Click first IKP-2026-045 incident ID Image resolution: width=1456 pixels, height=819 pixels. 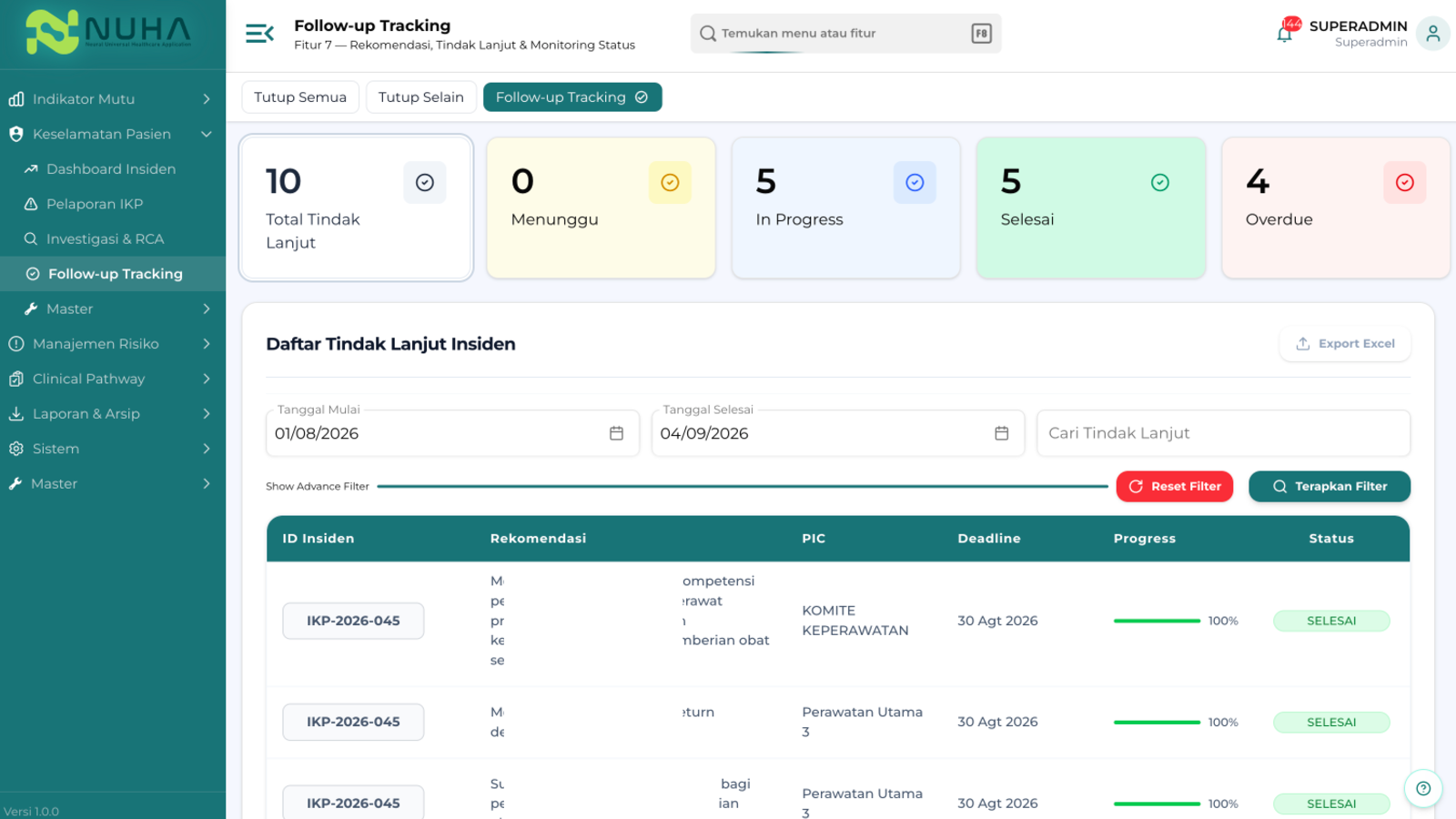tap(353, 621)
